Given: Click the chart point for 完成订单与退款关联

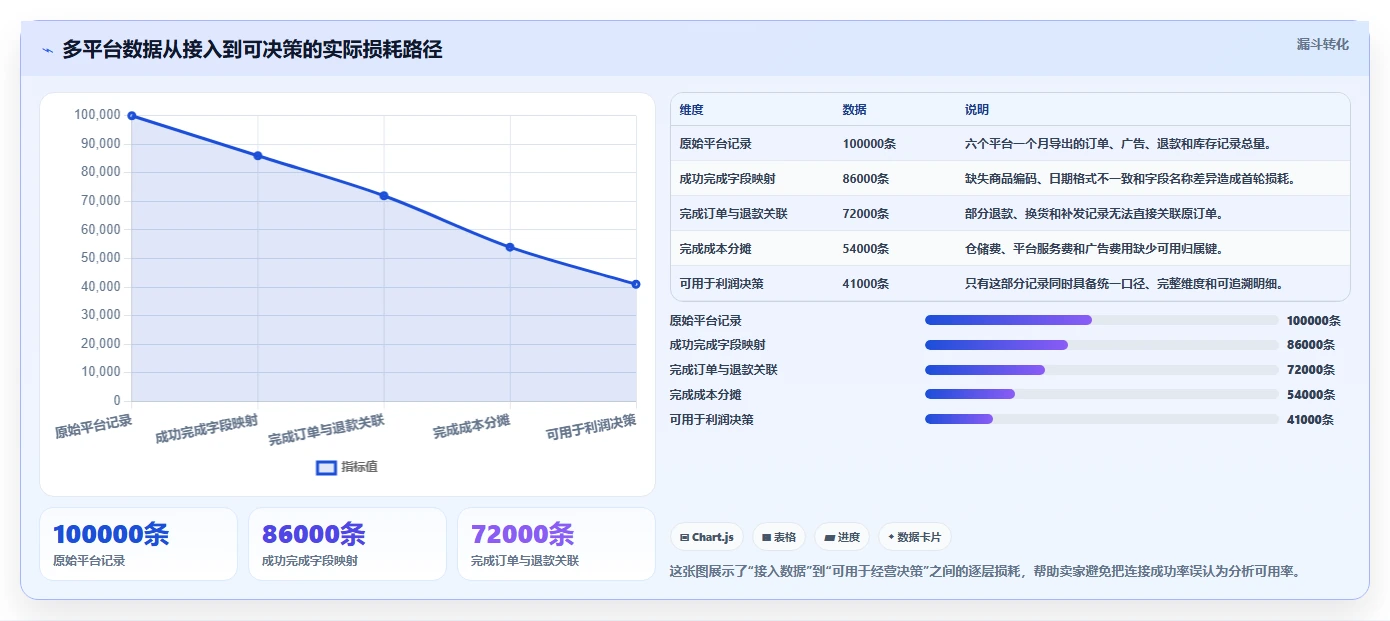Looking at the screenshot, I should (x=384, y=196).
